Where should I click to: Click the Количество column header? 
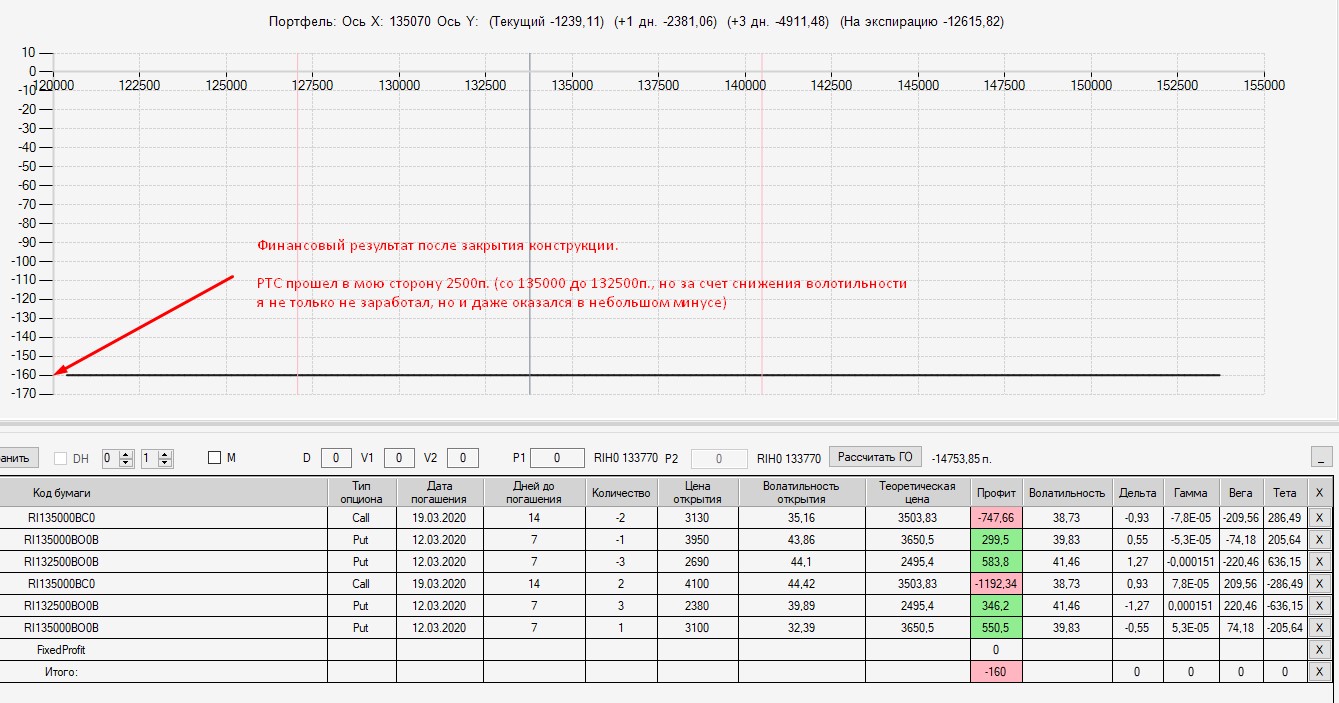[621, 492]
